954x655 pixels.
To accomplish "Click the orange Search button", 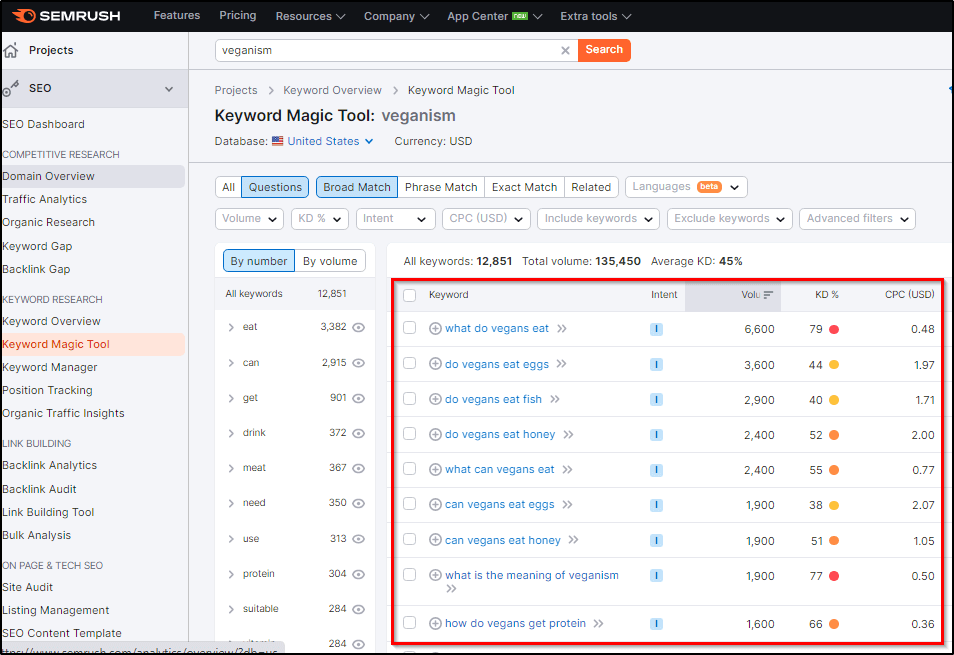I will coord(604,50).
